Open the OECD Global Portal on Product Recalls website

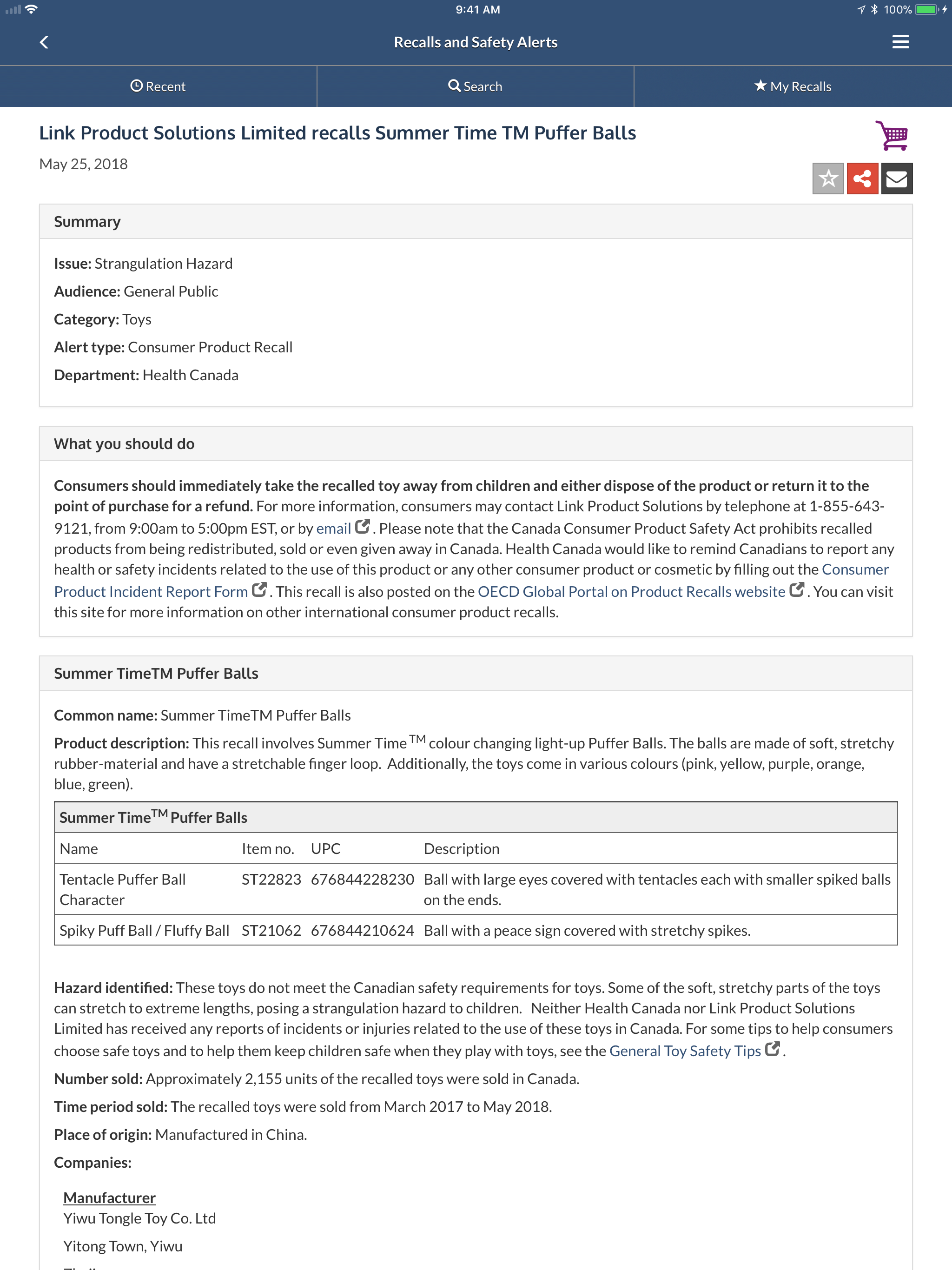[x=630, y=591]
